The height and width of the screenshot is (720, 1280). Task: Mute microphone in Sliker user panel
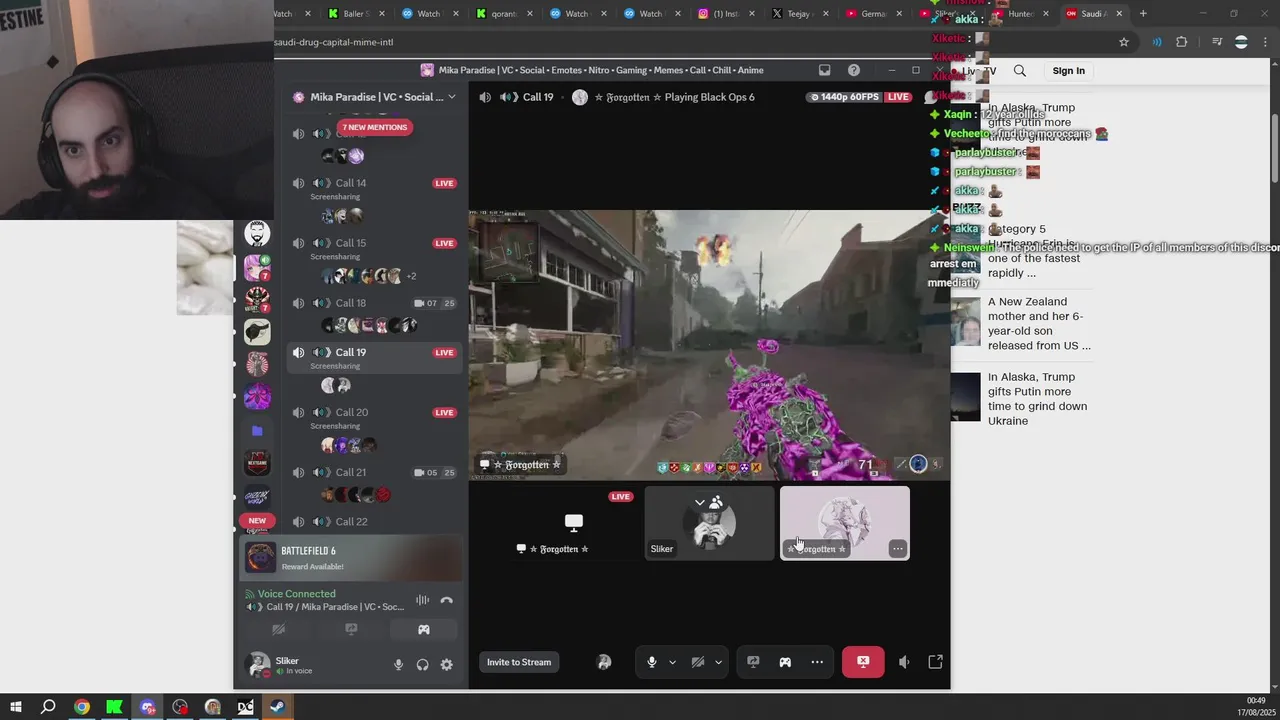398,665
